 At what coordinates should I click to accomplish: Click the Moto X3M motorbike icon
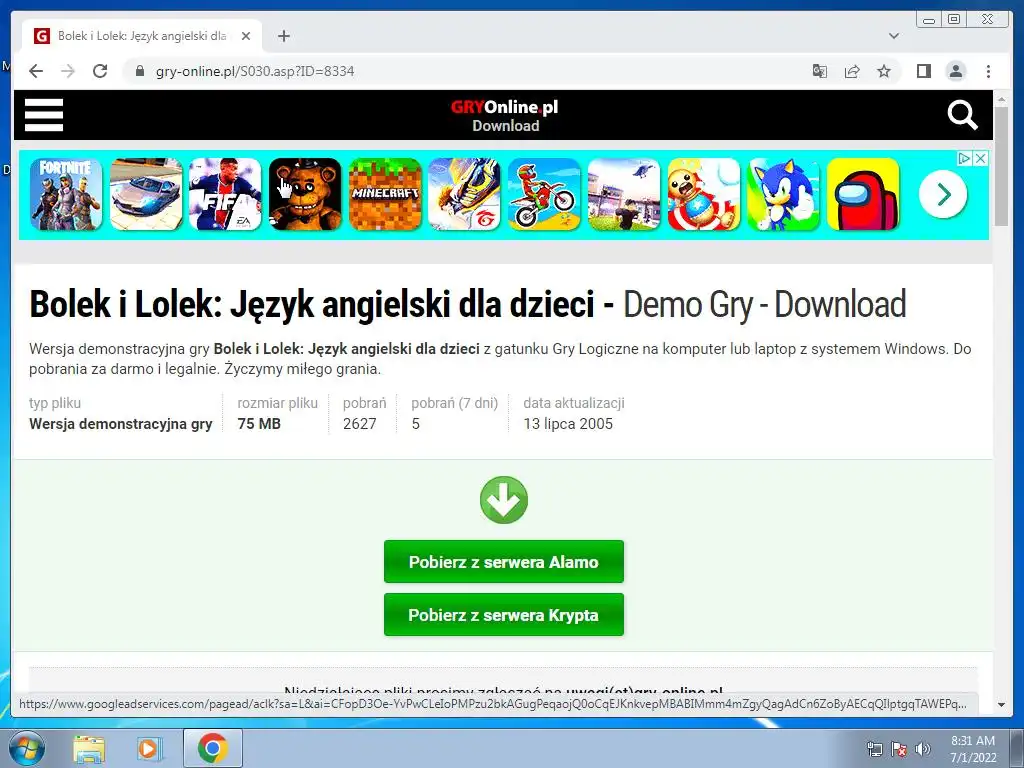[544, 194]
